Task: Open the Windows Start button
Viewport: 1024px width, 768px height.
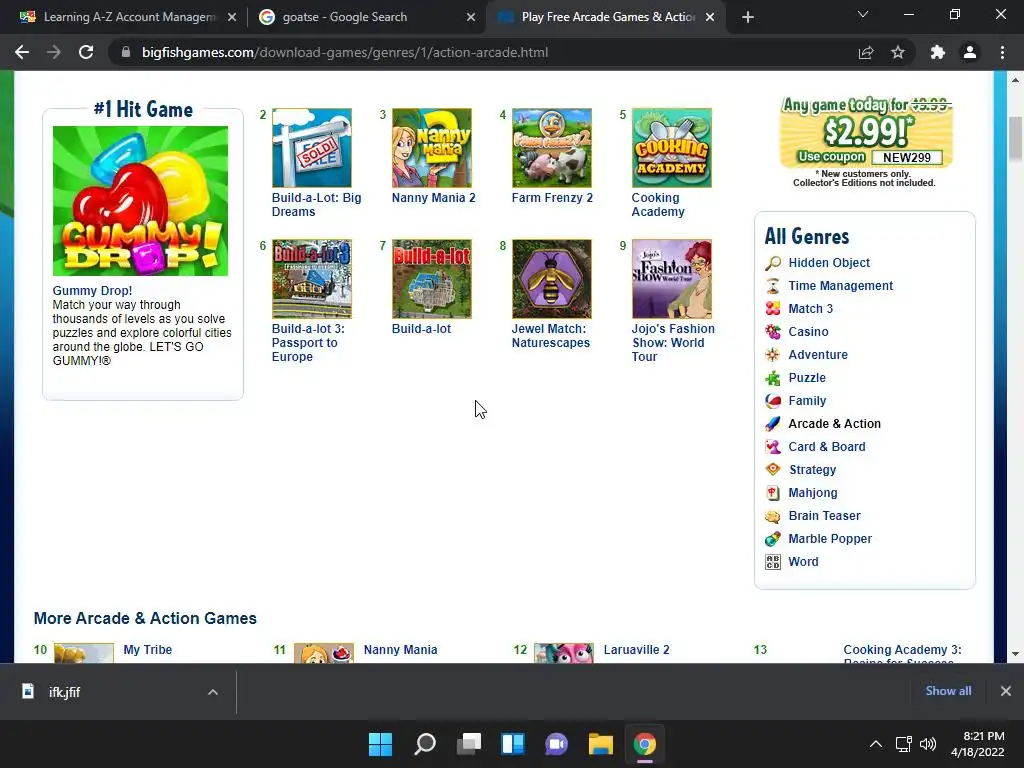Action: pos(381,744)
